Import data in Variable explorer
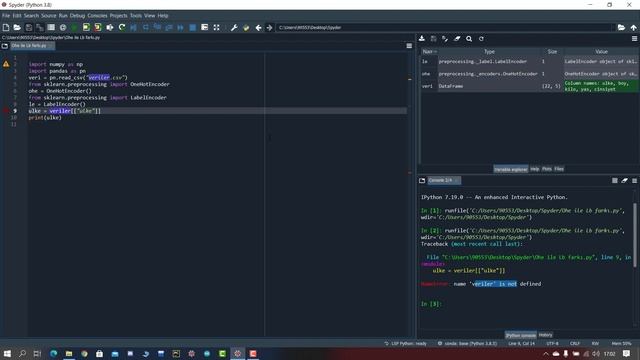The width and height of the screenshot is (640, 360). pos(422,38)
